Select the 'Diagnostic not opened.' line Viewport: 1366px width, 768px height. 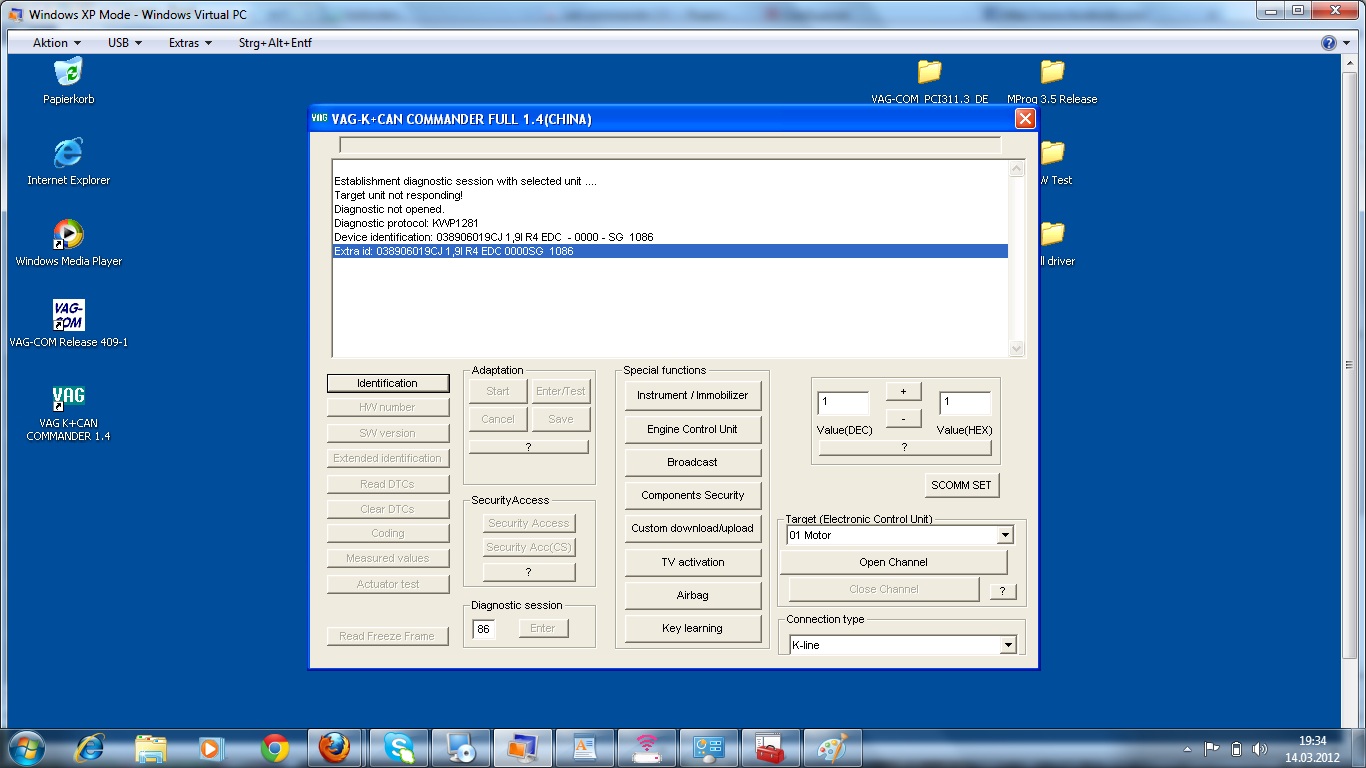(389, 209)
